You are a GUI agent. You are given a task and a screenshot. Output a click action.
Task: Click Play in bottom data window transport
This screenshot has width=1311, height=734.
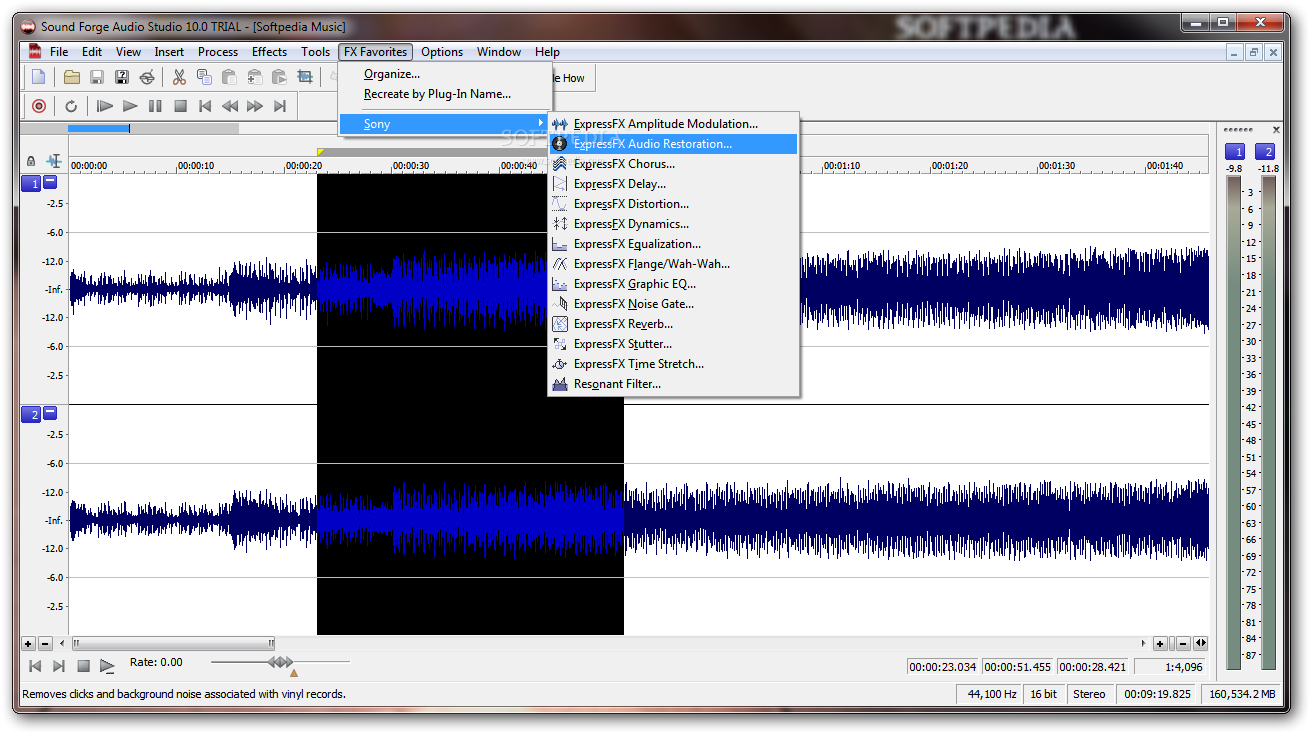coord(107,665)
